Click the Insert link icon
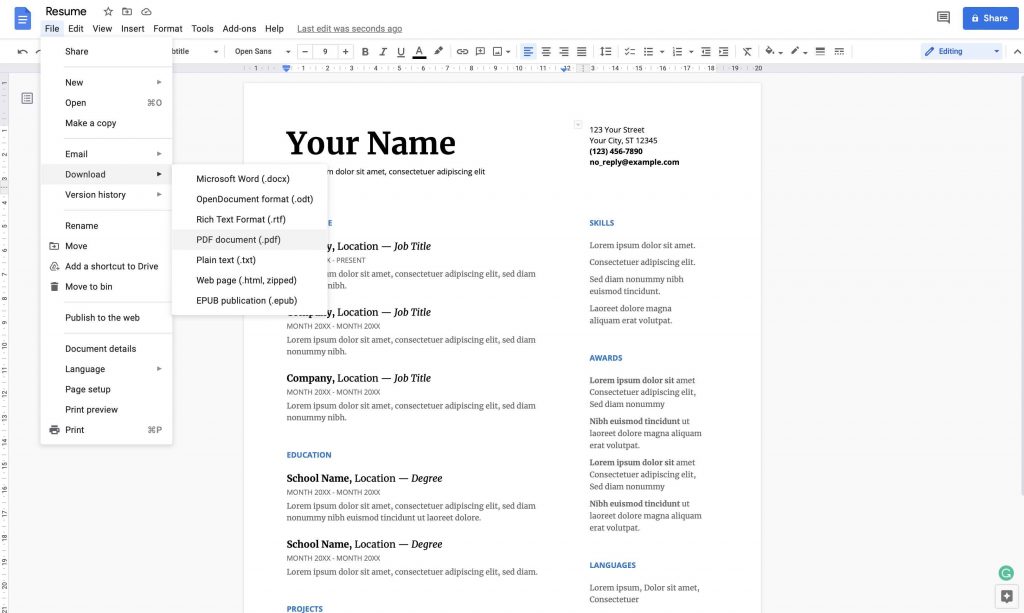The width and height of the screenshot is (1024, 613). click(x=462, y=51)
